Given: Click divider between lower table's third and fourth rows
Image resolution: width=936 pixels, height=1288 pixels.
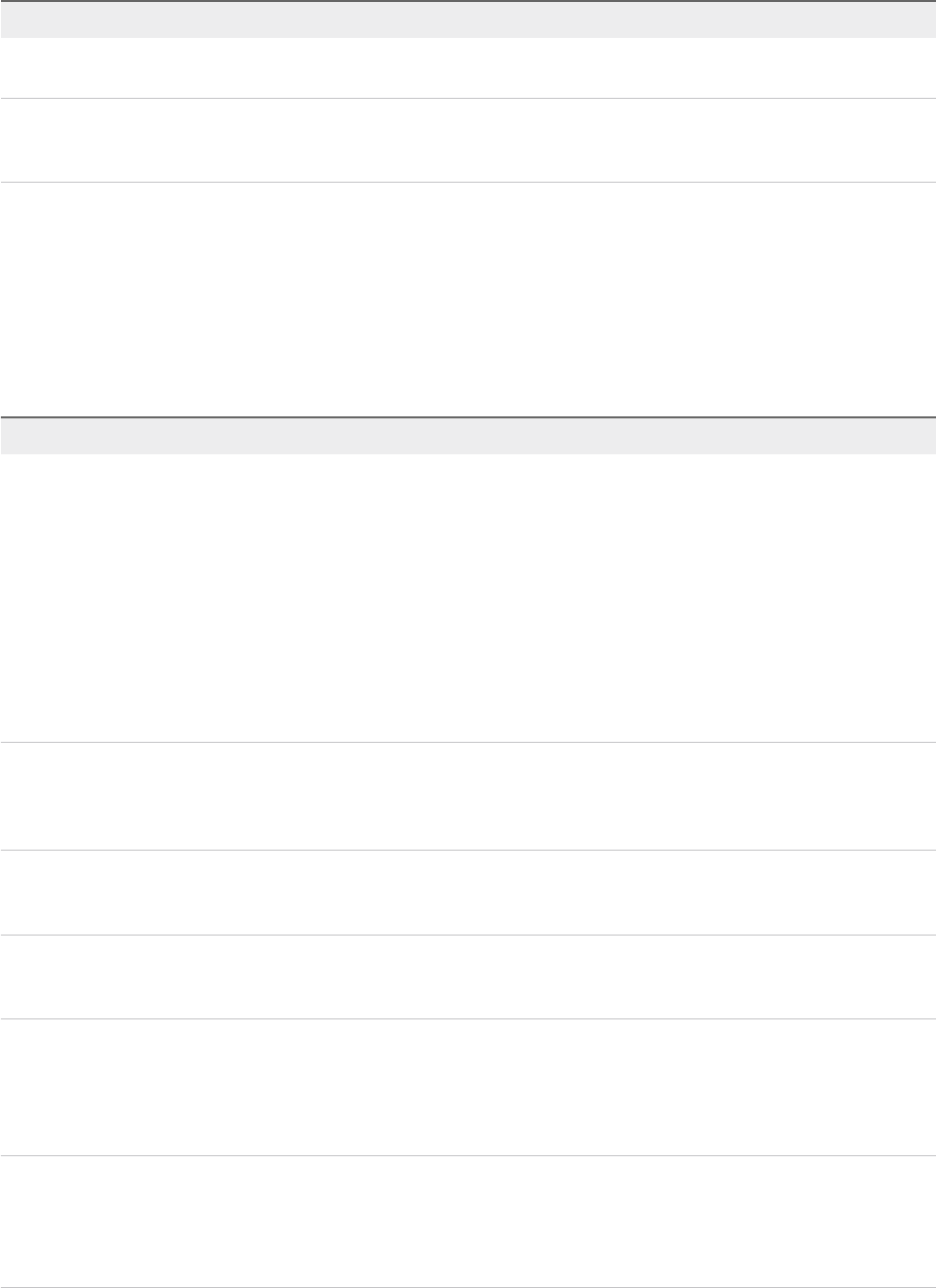Looking at the screenshot, I should tap(468, 935).
